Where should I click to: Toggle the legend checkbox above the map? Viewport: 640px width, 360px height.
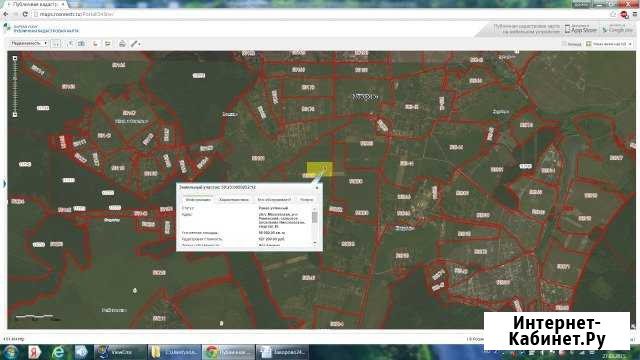[x=564, y=44]
